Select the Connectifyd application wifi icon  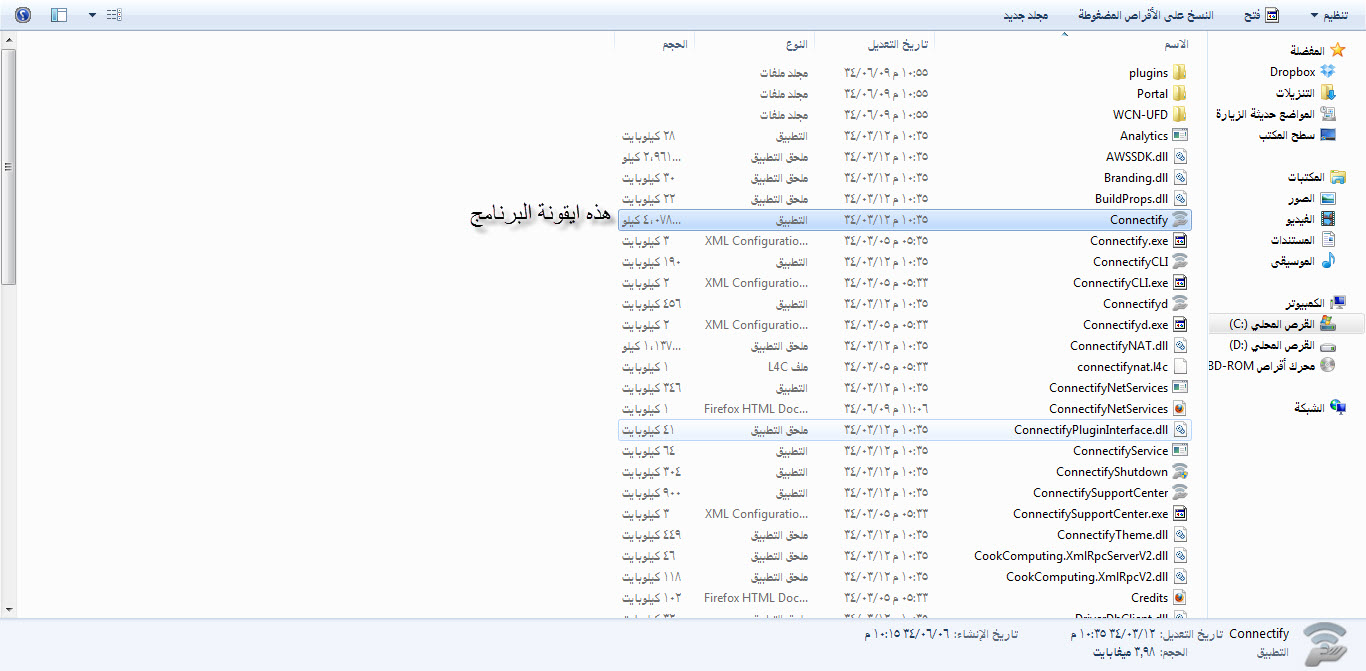click(x=1180, y=303)
